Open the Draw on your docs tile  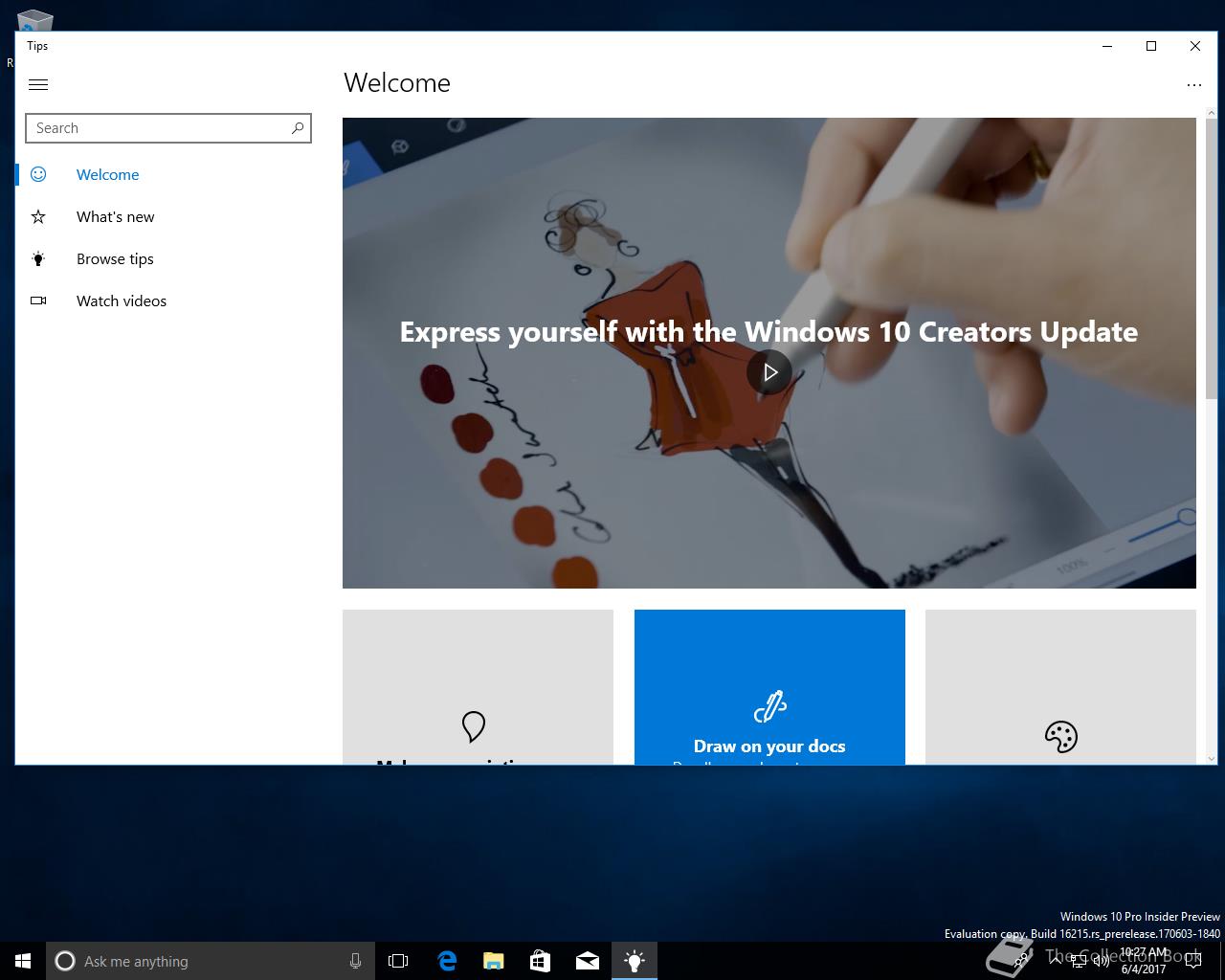click(x=769, y=687)
